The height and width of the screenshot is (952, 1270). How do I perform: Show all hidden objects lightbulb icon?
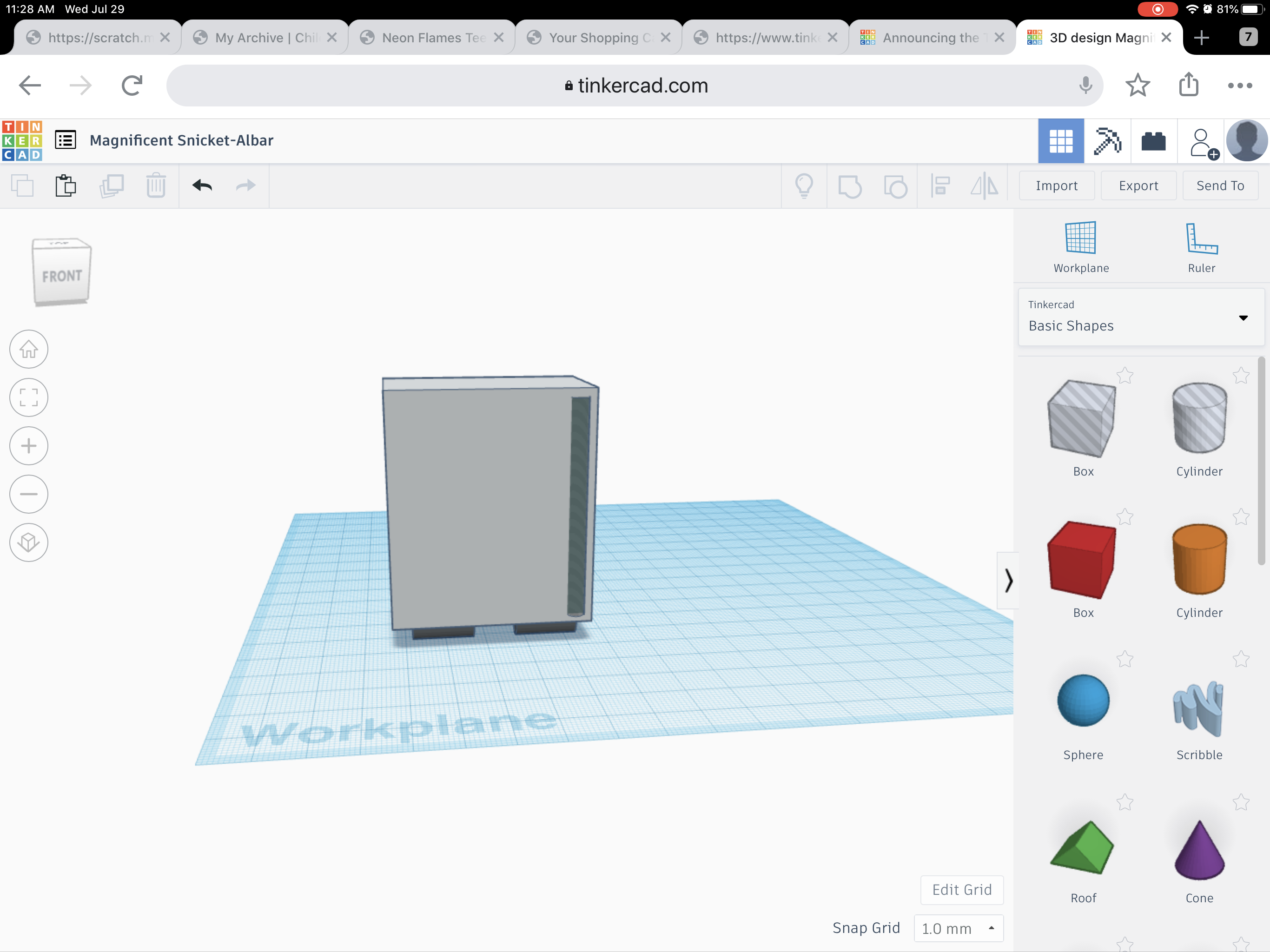pos(804,186)
